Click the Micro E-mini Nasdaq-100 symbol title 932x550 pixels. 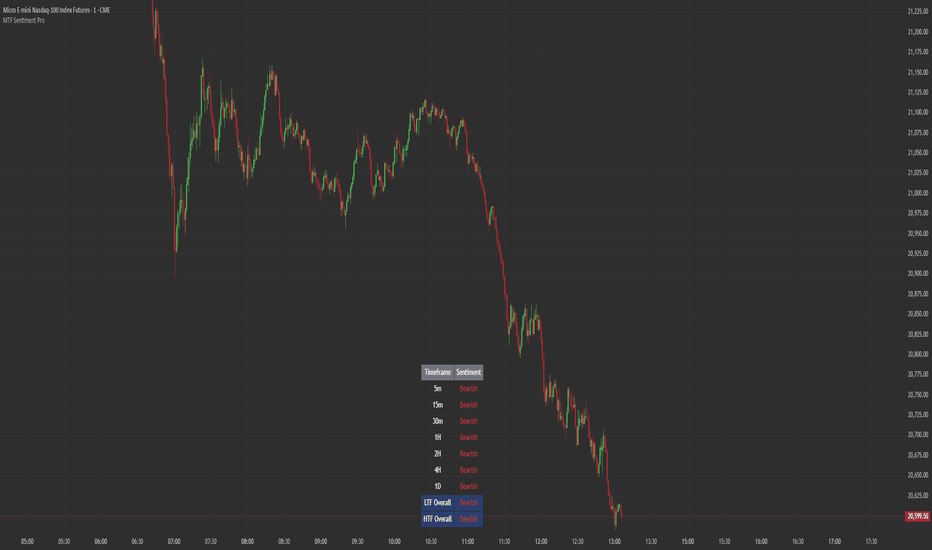(56, 10)
